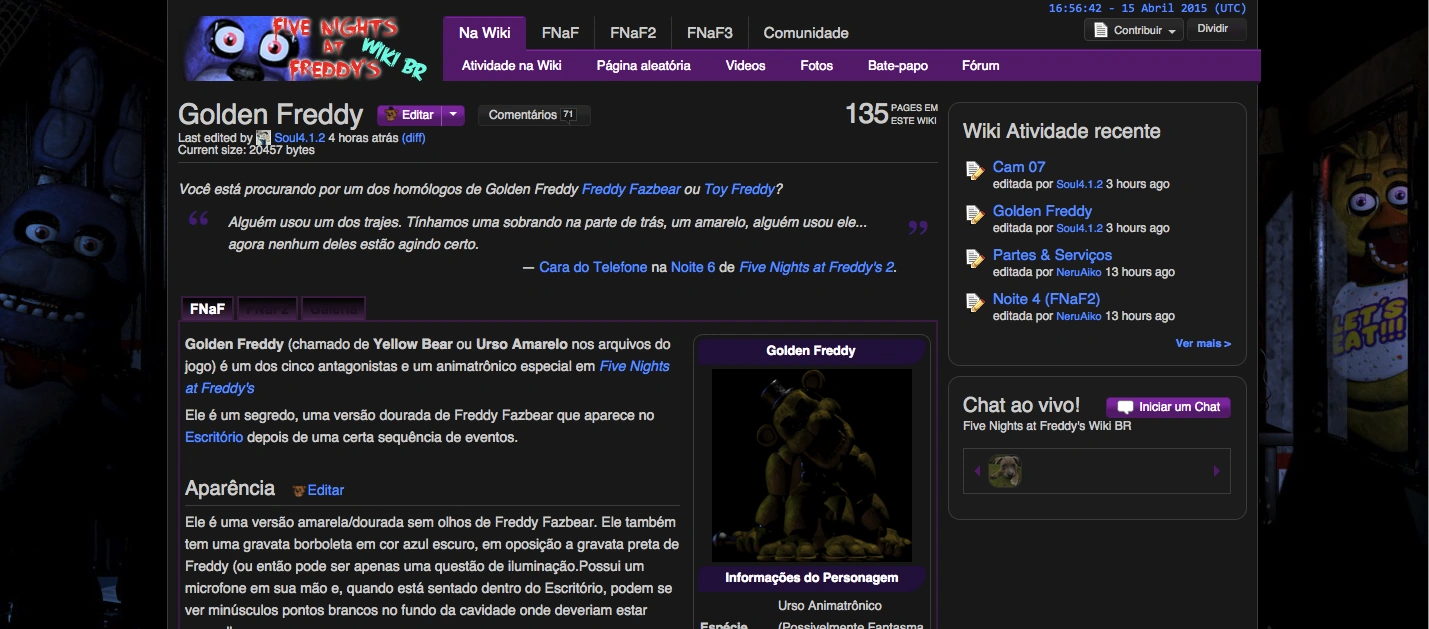Image resolution: width=1429 pixels, height=629 pixels.
Task: Open the FNaF3 navigation tab
Action: coord(710,33)
